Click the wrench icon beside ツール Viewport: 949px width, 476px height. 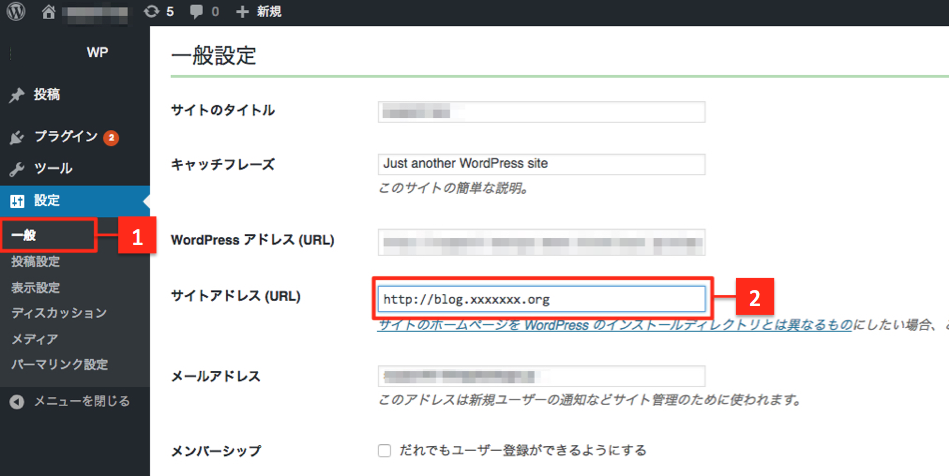pyautogui.click(x=16, y=169)
